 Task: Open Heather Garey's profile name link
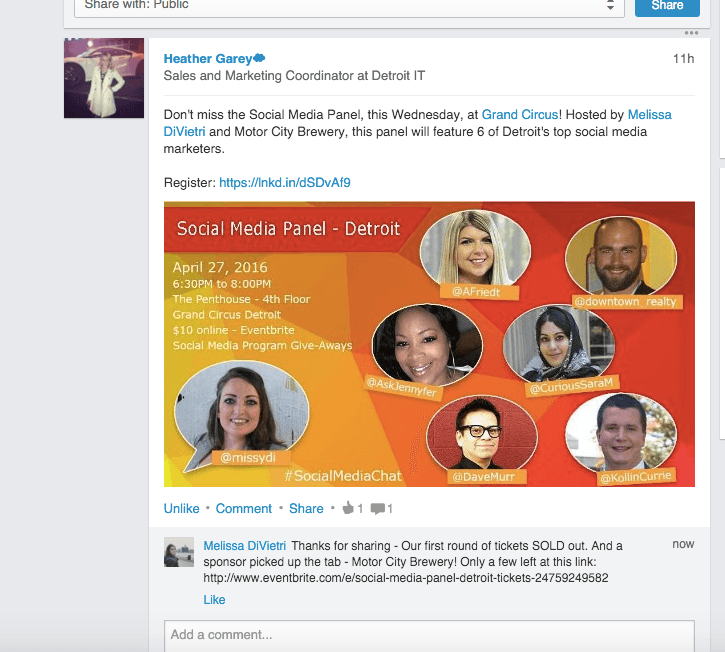pos(208,59)
